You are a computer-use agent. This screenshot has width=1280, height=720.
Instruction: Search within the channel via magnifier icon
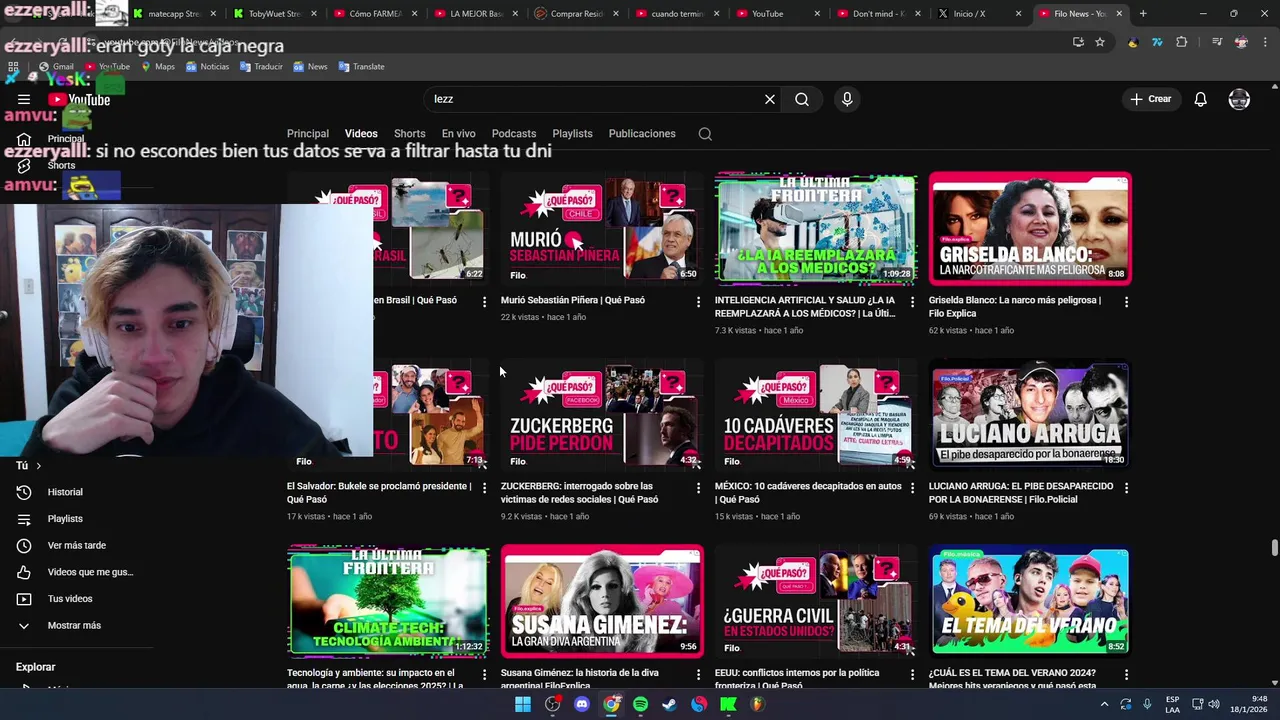(x=705, y=134)
